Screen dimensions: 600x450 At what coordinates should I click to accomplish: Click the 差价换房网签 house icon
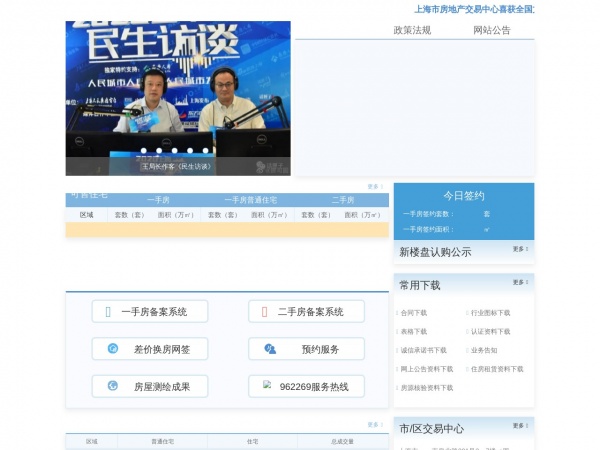point(112,349)
